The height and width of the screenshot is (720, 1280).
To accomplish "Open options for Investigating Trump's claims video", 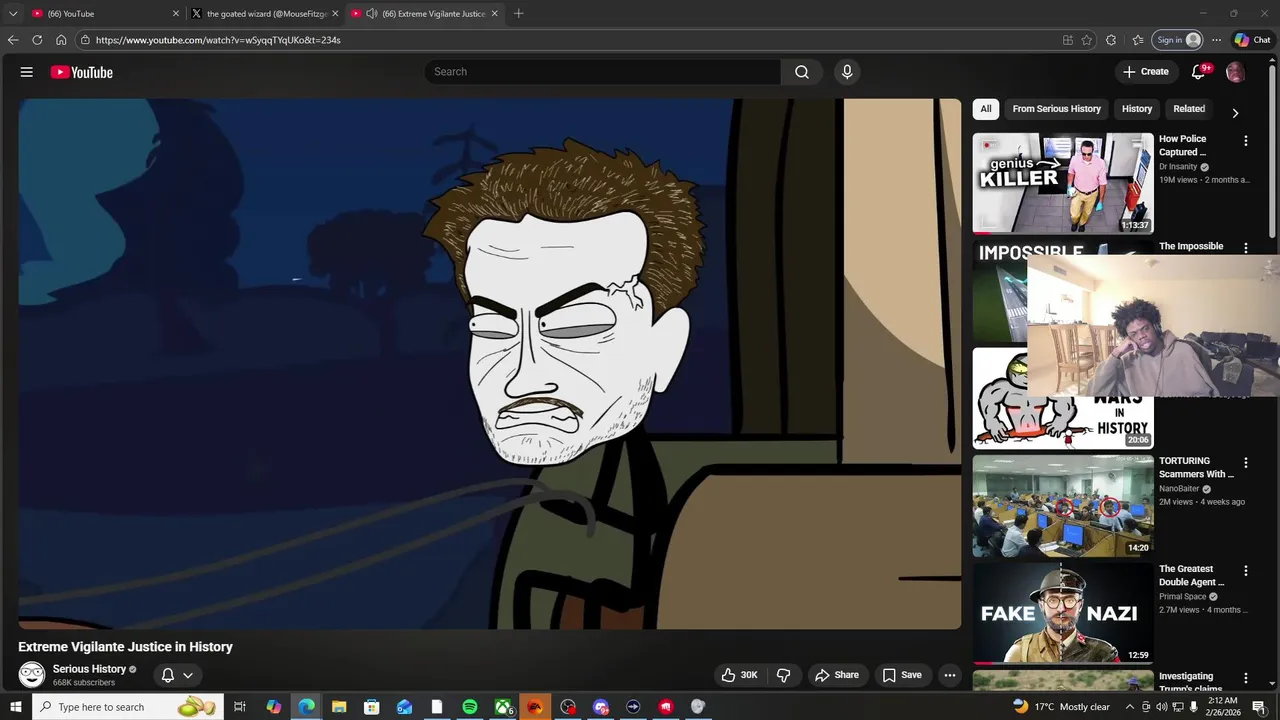I will coord(1246,678).
